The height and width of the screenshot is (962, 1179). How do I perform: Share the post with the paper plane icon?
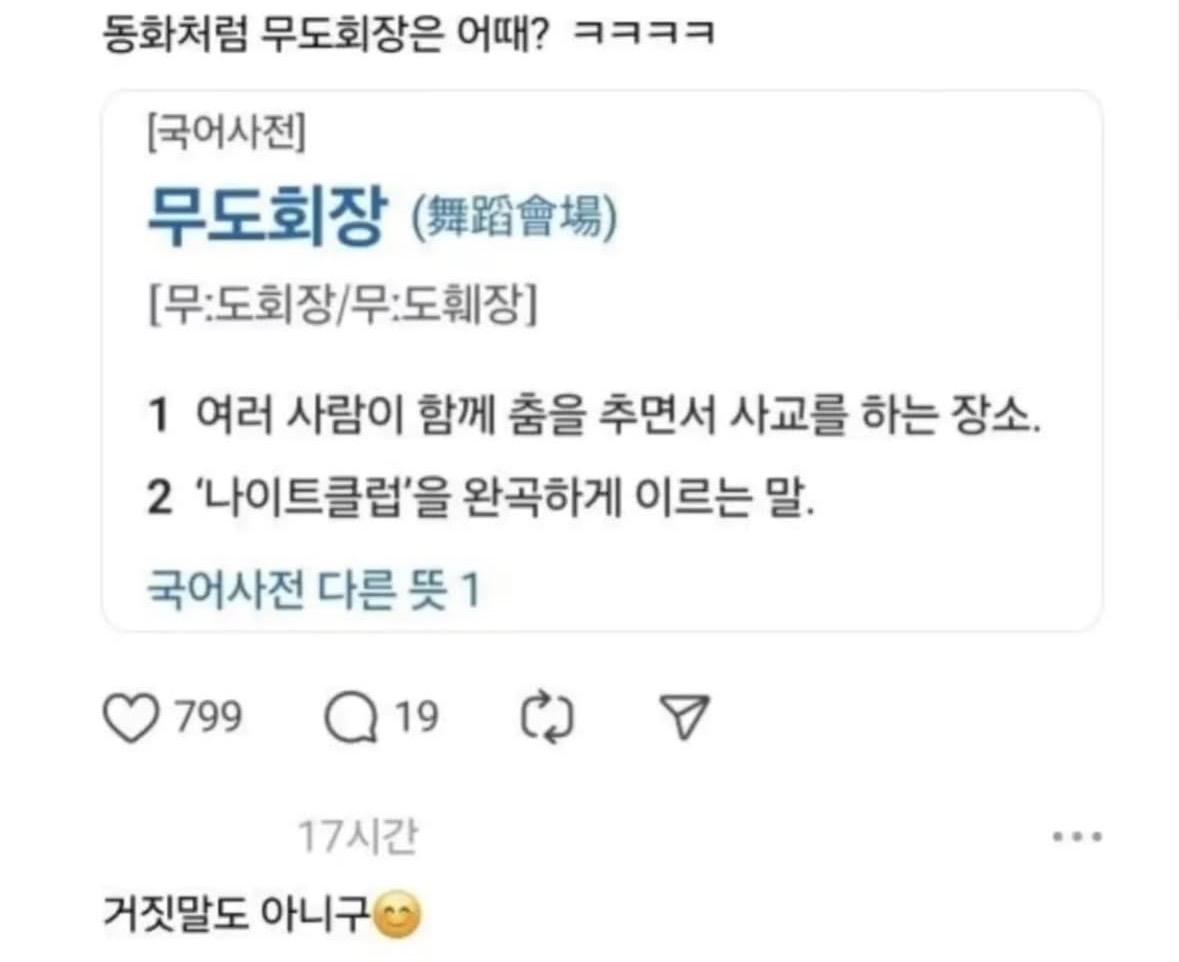tap(684, 716)
